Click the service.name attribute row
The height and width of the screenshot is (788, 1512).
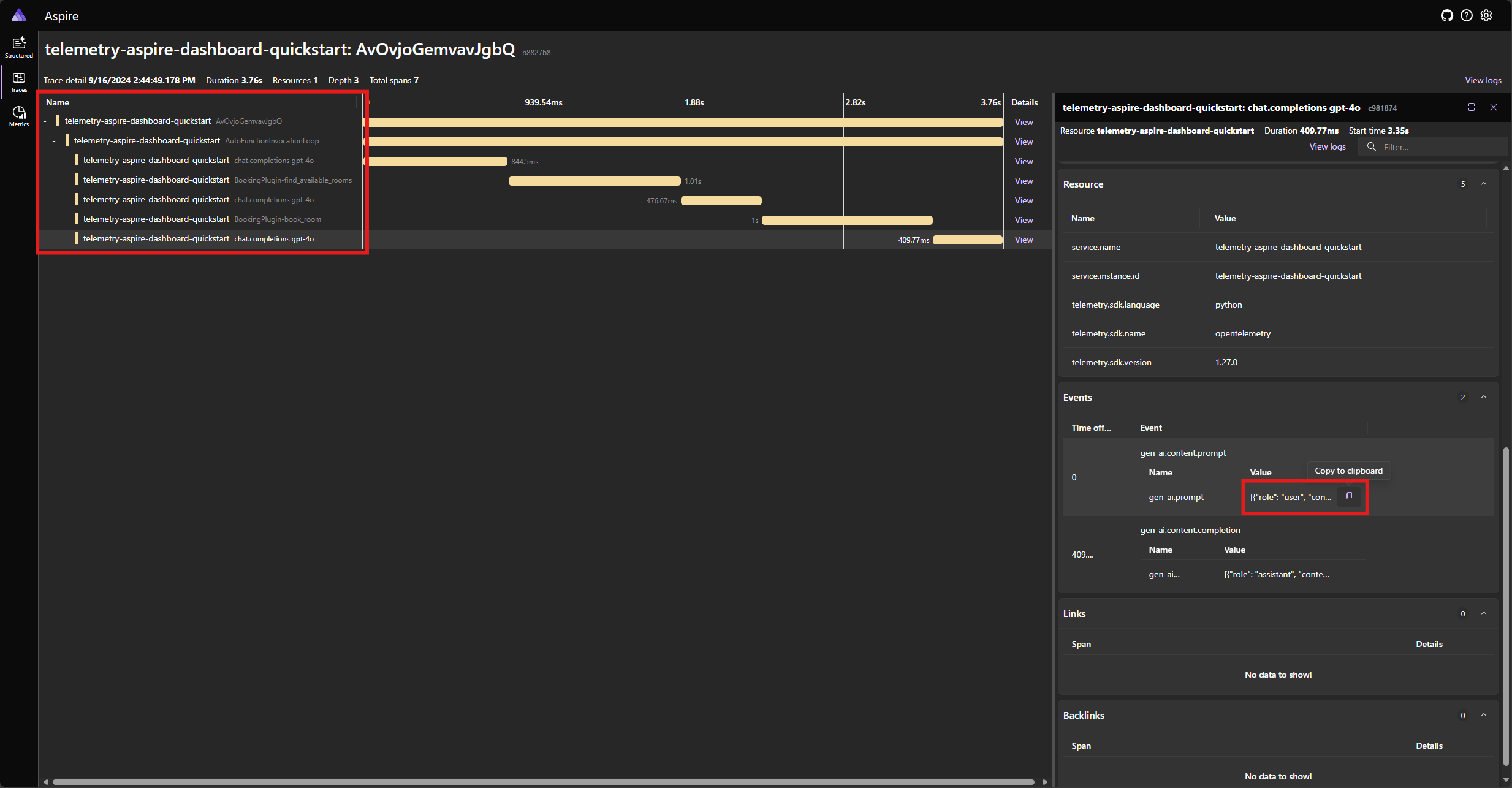tap(1278, 247)
